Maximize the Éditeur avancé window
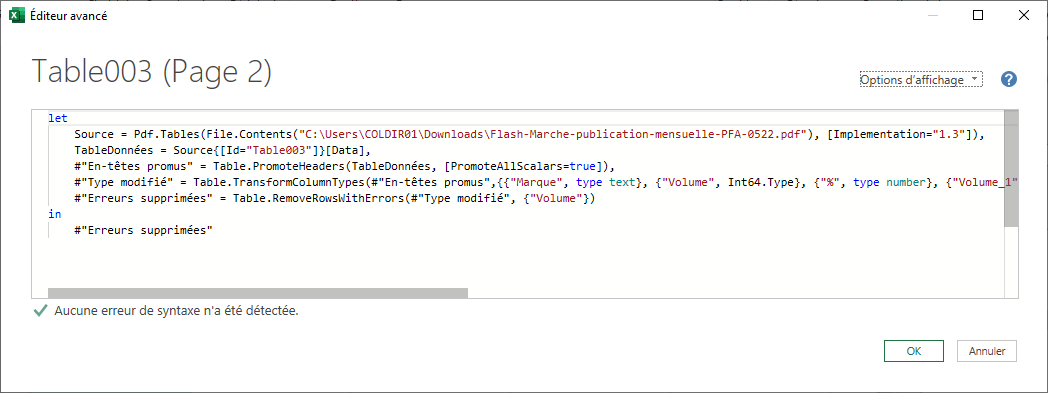 (x=978, y=15)
